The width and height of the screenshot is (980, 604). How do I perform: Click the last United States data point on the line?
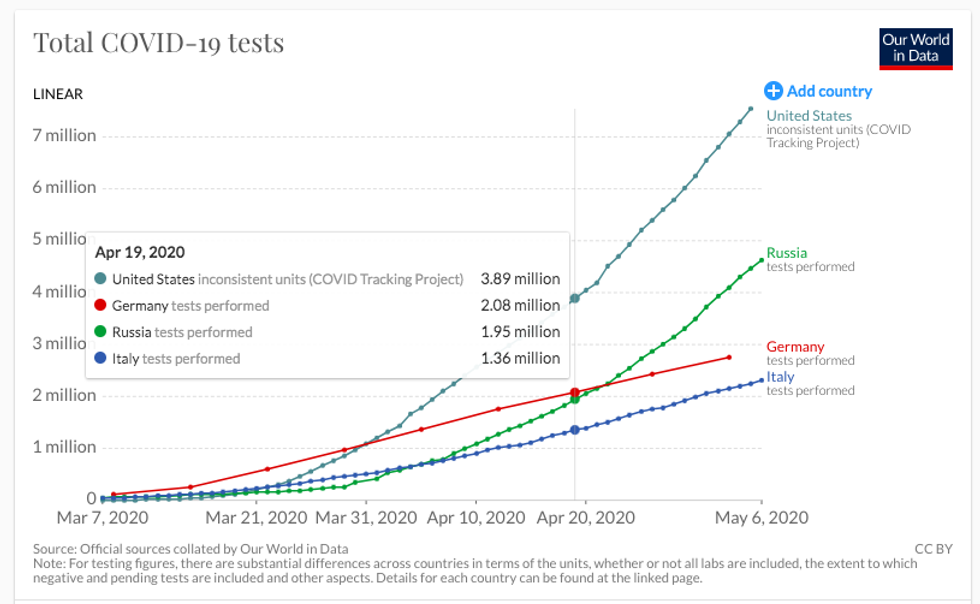pyautogui.click(x=751, y=109)
